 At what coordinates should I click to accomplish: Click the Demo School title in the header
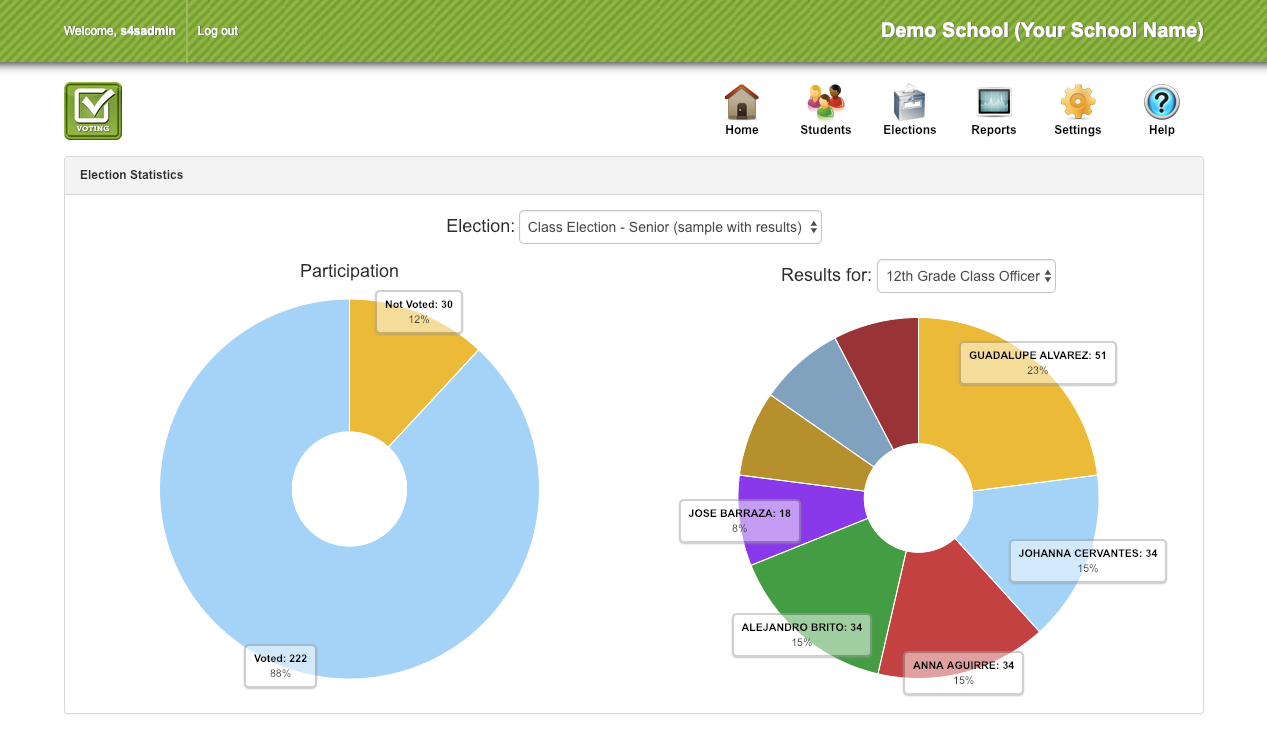[1041, 31]
